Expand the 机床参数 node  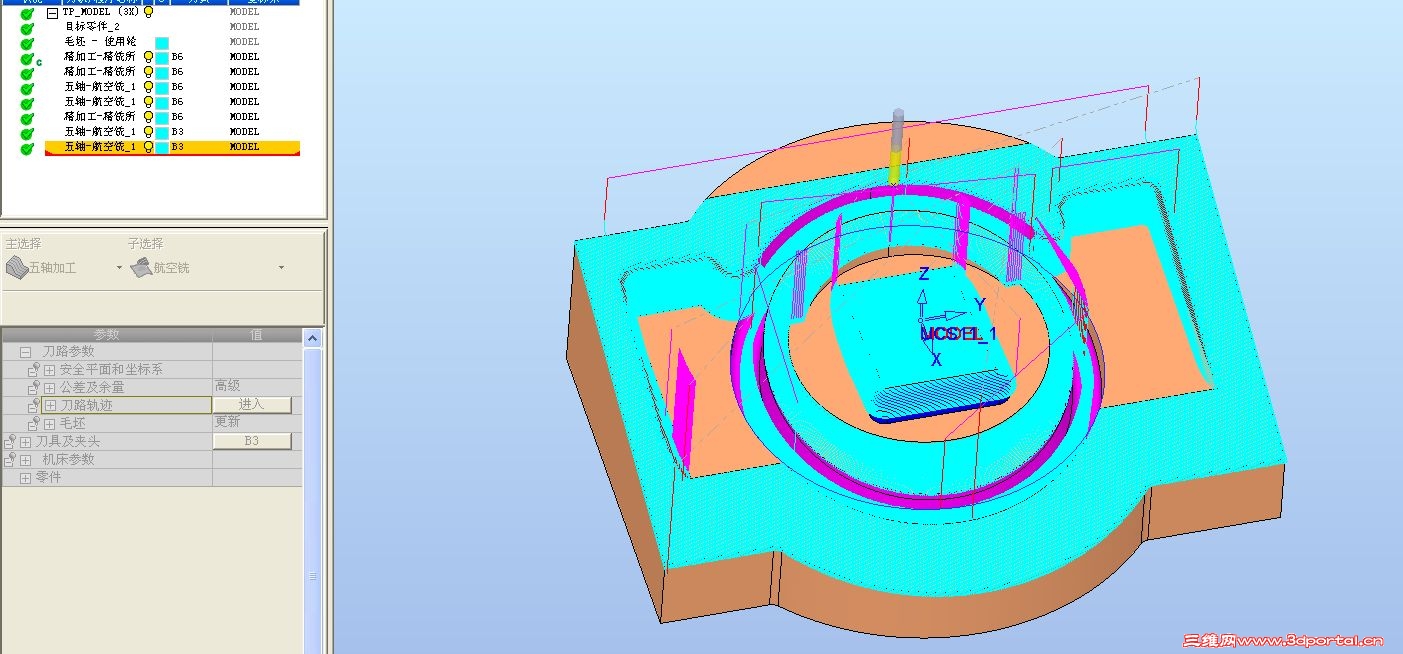pyautogui.click(x=26, y=460)
